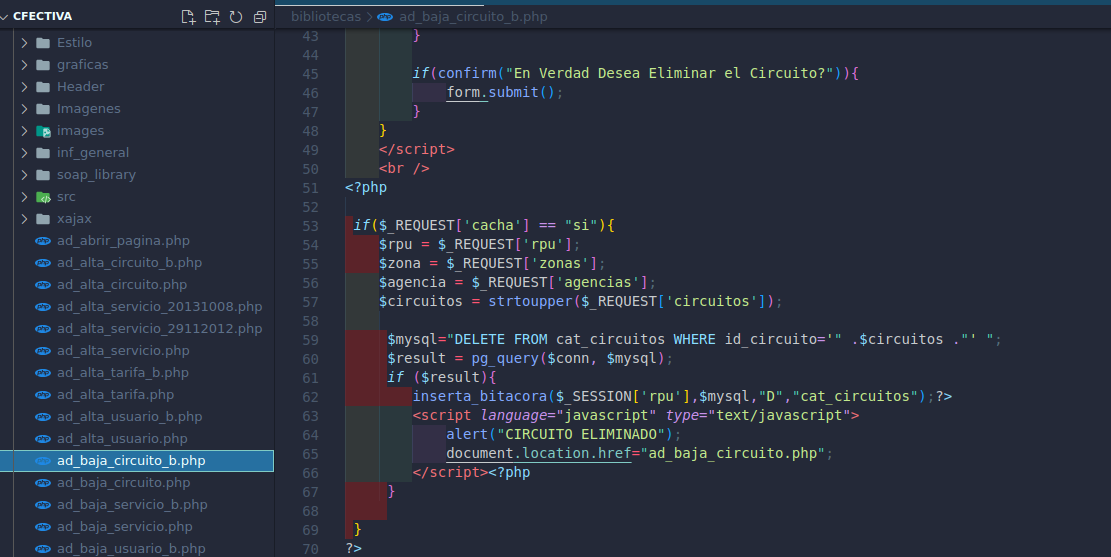Click the <br /> tag on line 50
1111x557 pixels.
pos(404,169)
